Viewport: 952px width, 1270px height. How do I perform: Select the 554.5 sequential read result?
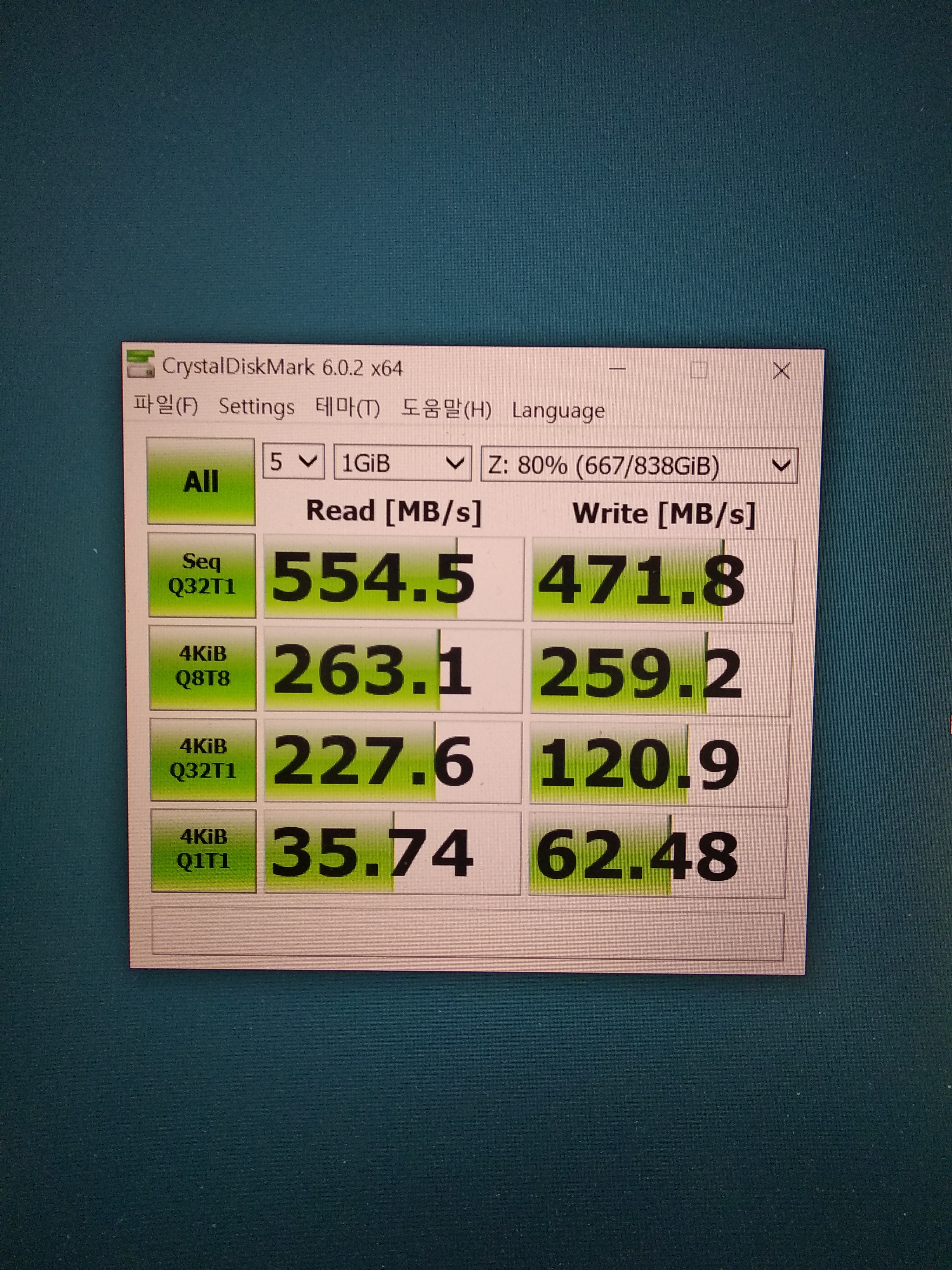click(x=394, y=578)
